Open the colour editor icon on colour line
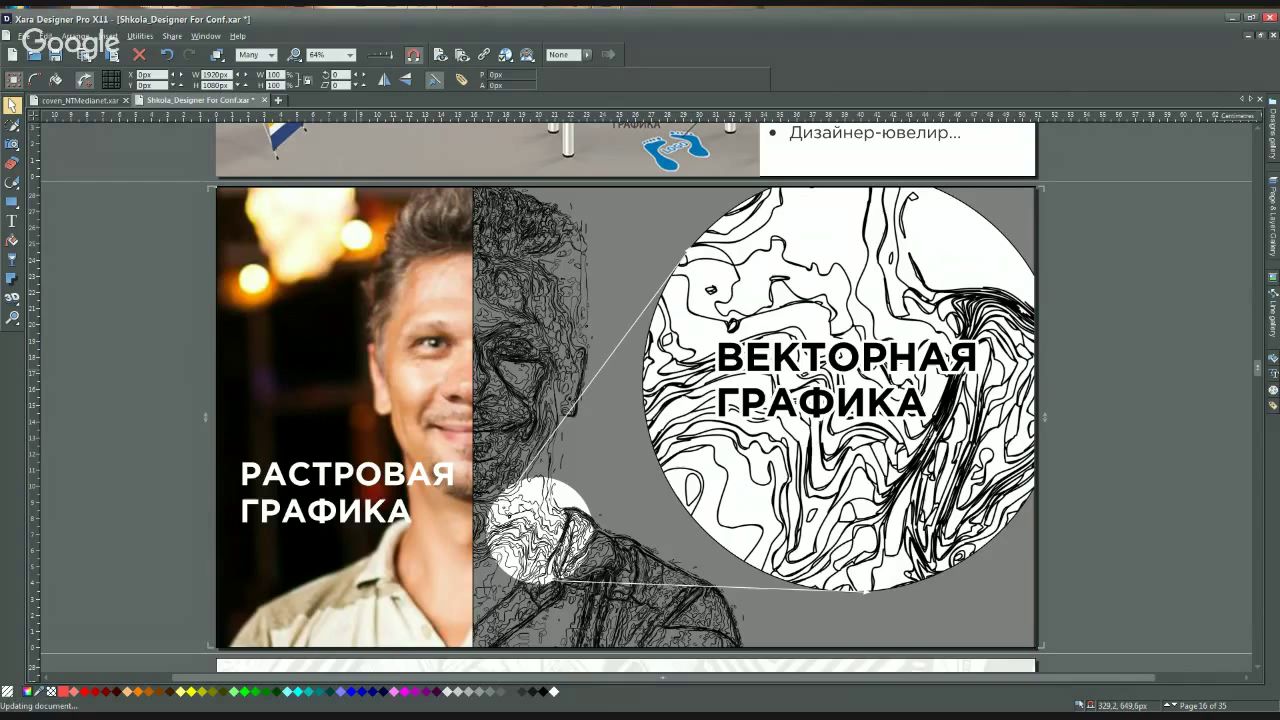The width and height of the screenshot is (1280, 720). tap(27, 691)
